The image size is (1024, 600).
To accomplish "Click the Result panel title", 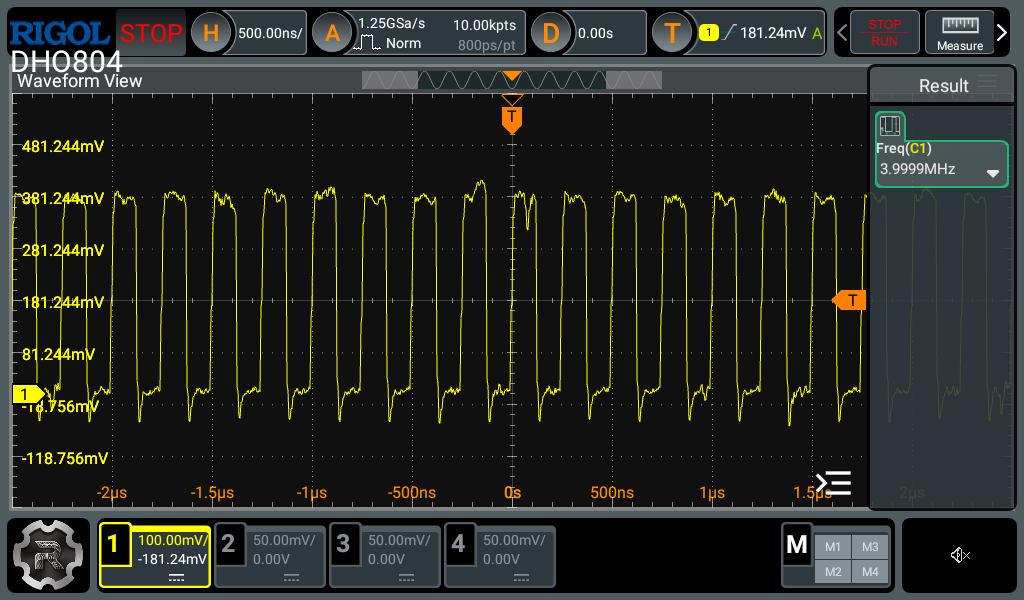I will point(943,86).
